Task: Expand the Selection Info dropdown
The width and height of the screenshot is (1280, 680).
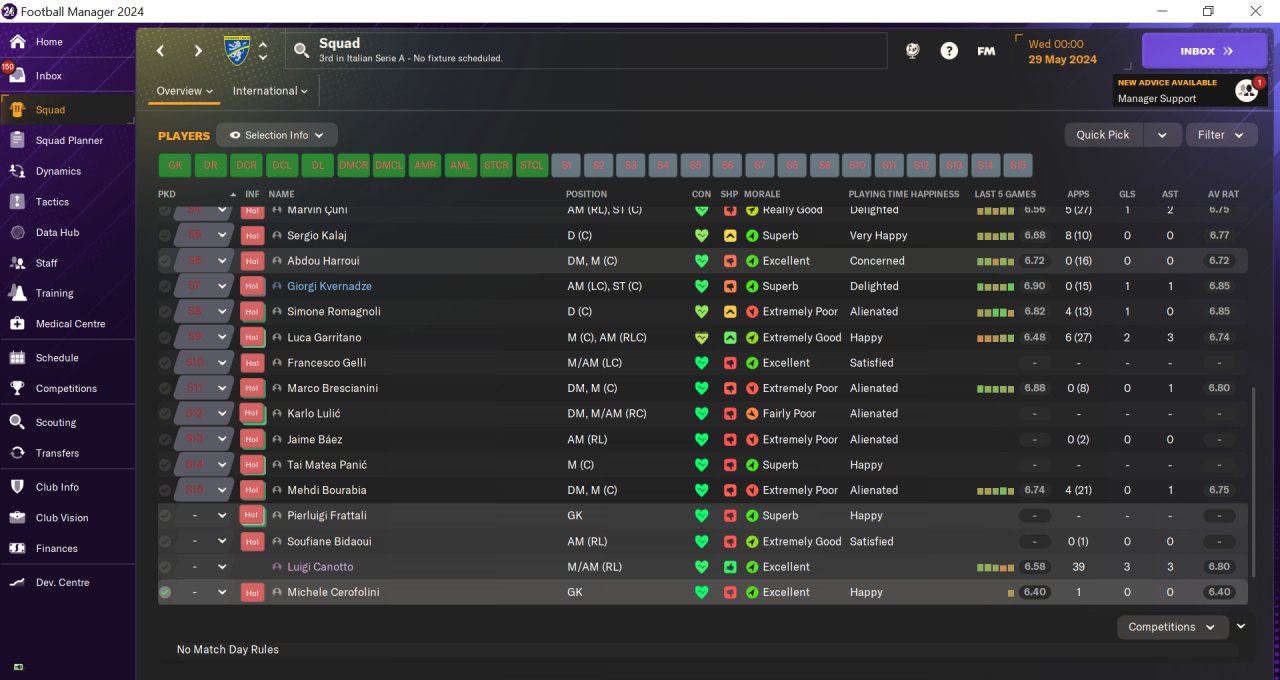Action: click(x=277, y=135)
